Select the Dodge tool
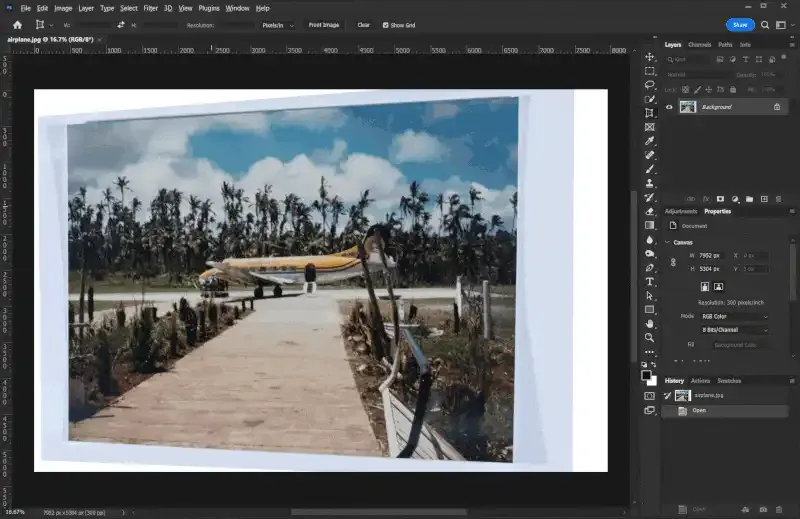 click(x=649, y=253)
